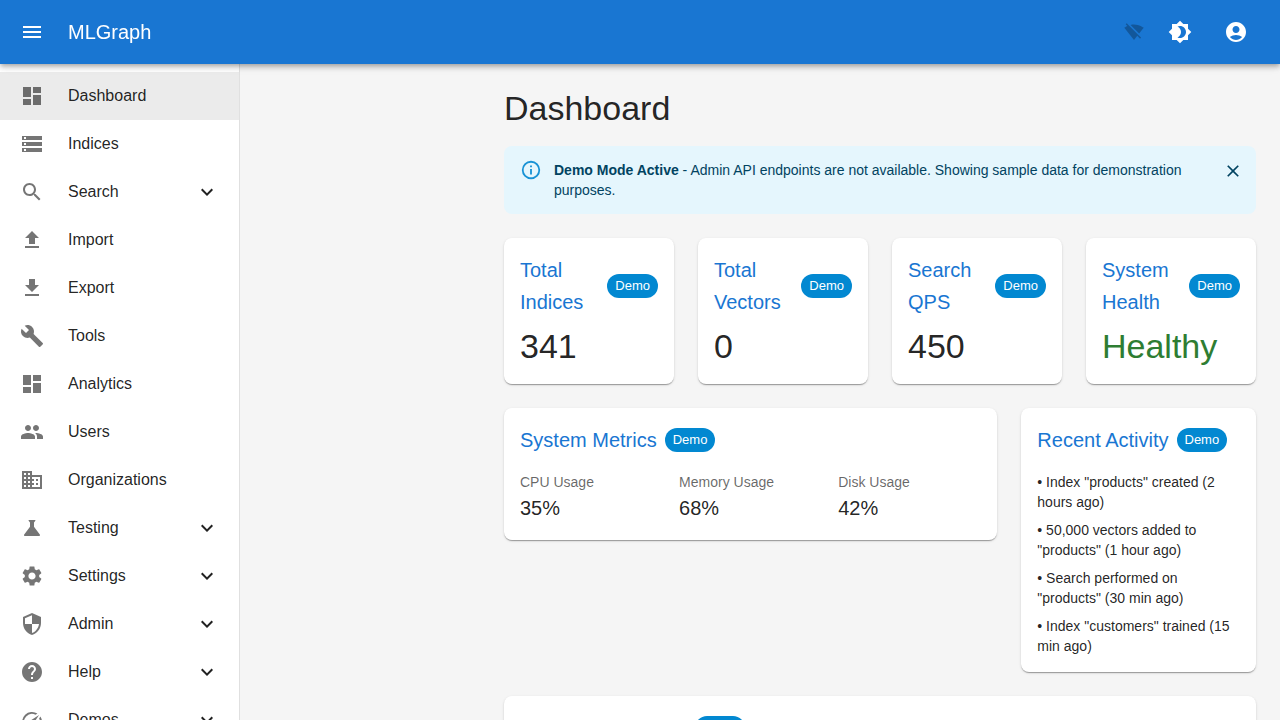The height and width of the screenshot is (720, 1280).
Task: Click the Total Indices stat card
Action: (588, 310)
